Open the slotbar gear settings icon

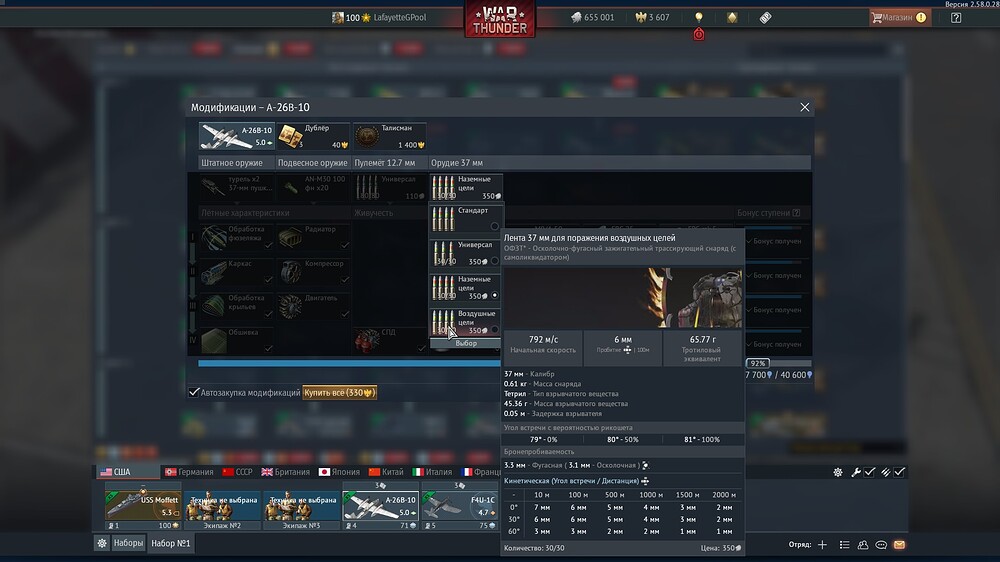(x=837, y=472)
